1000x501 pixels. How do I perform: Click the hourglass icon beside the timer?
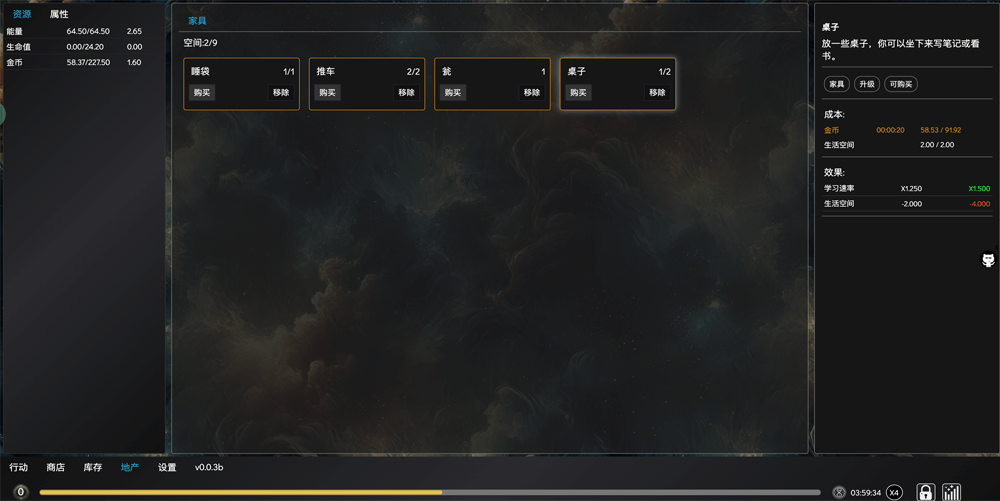click(x=839, y=492)
